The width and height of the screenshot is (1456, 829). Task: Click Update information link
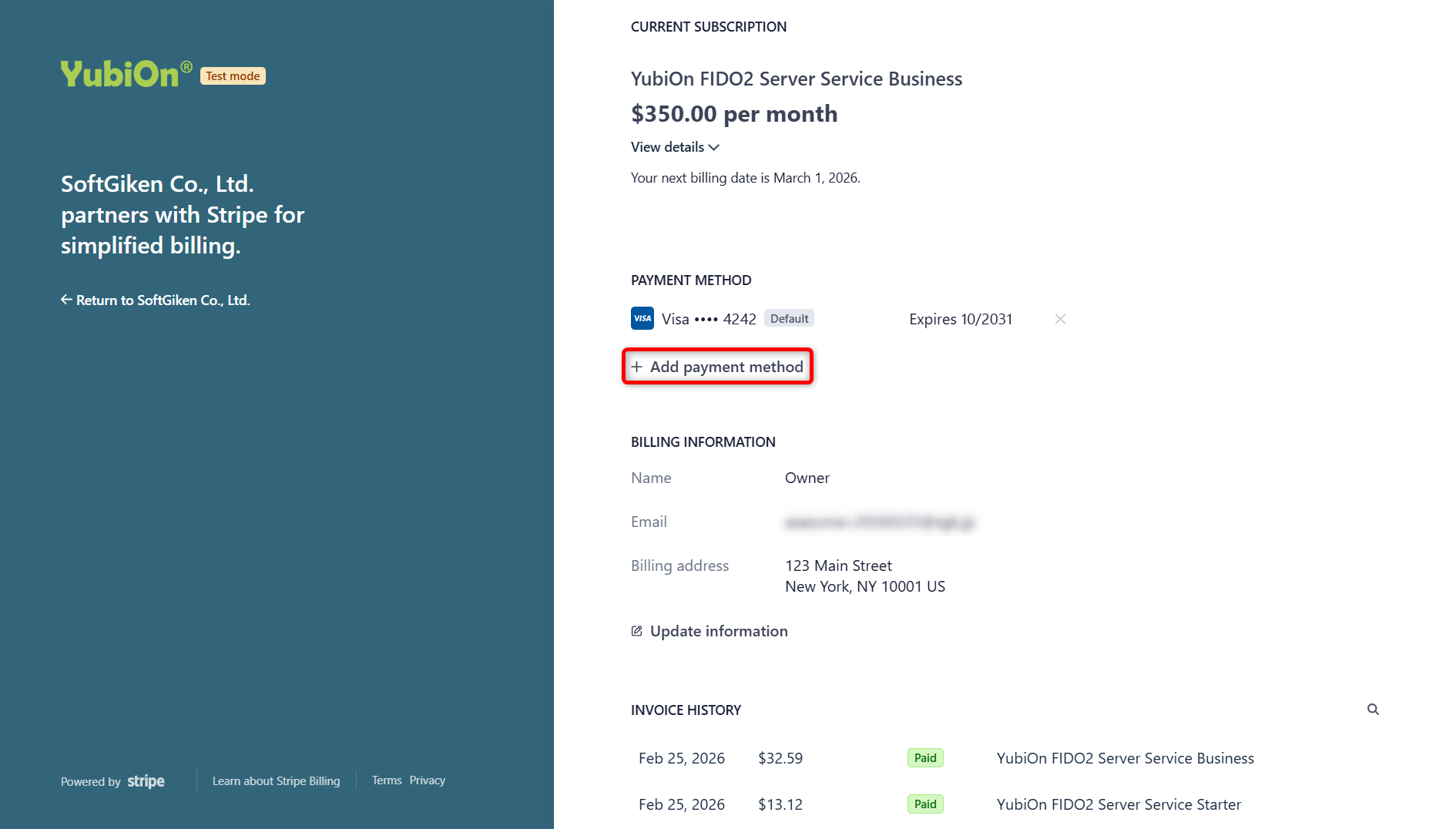[718, 631]
